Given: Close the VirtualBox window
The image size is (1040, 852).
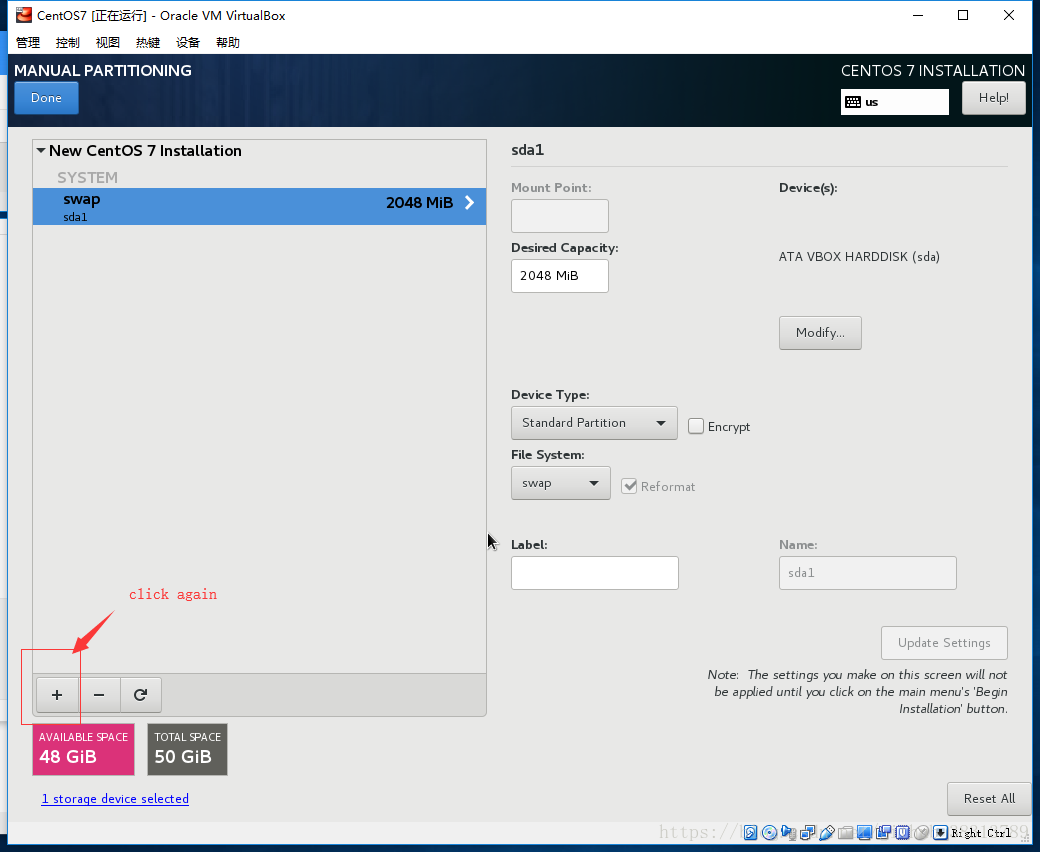Looking at the screenshot, I should [x=1009, y=15].
